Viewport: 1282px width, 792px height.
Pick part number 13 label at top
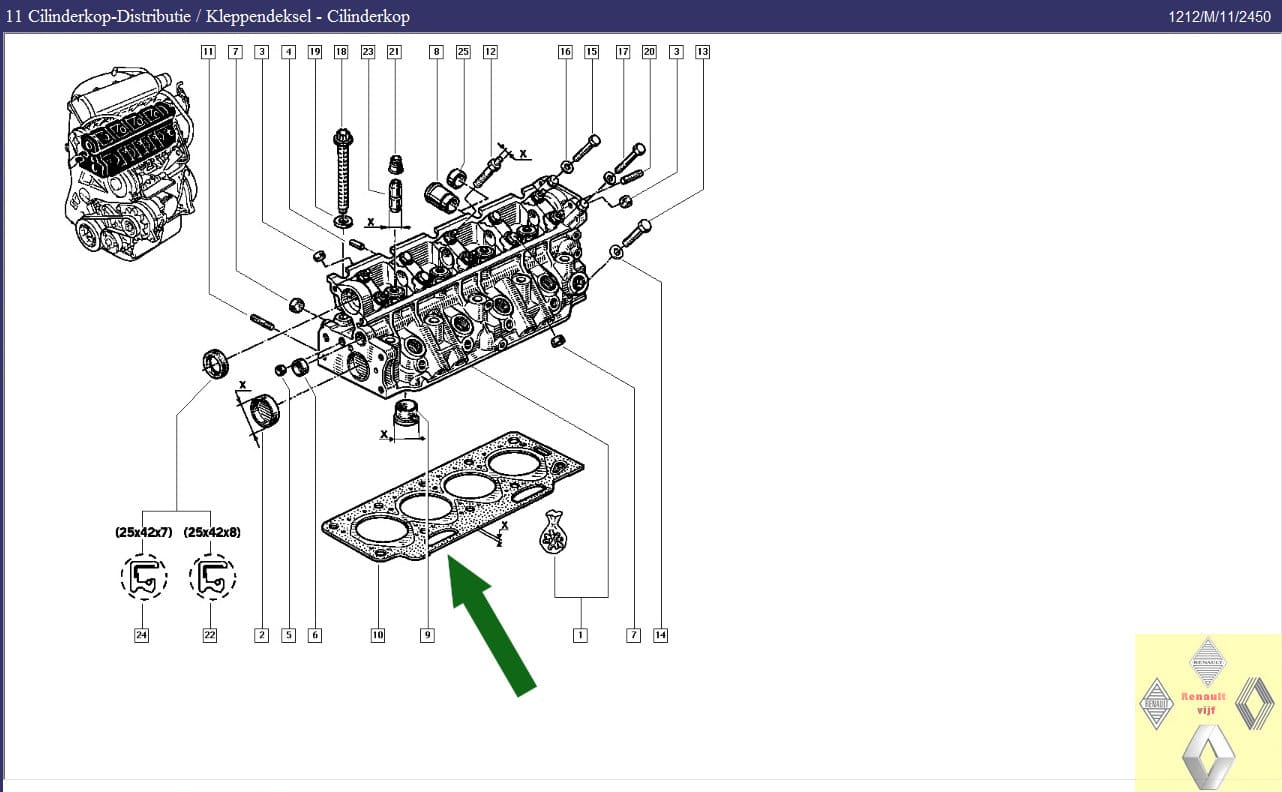point(702,51)
